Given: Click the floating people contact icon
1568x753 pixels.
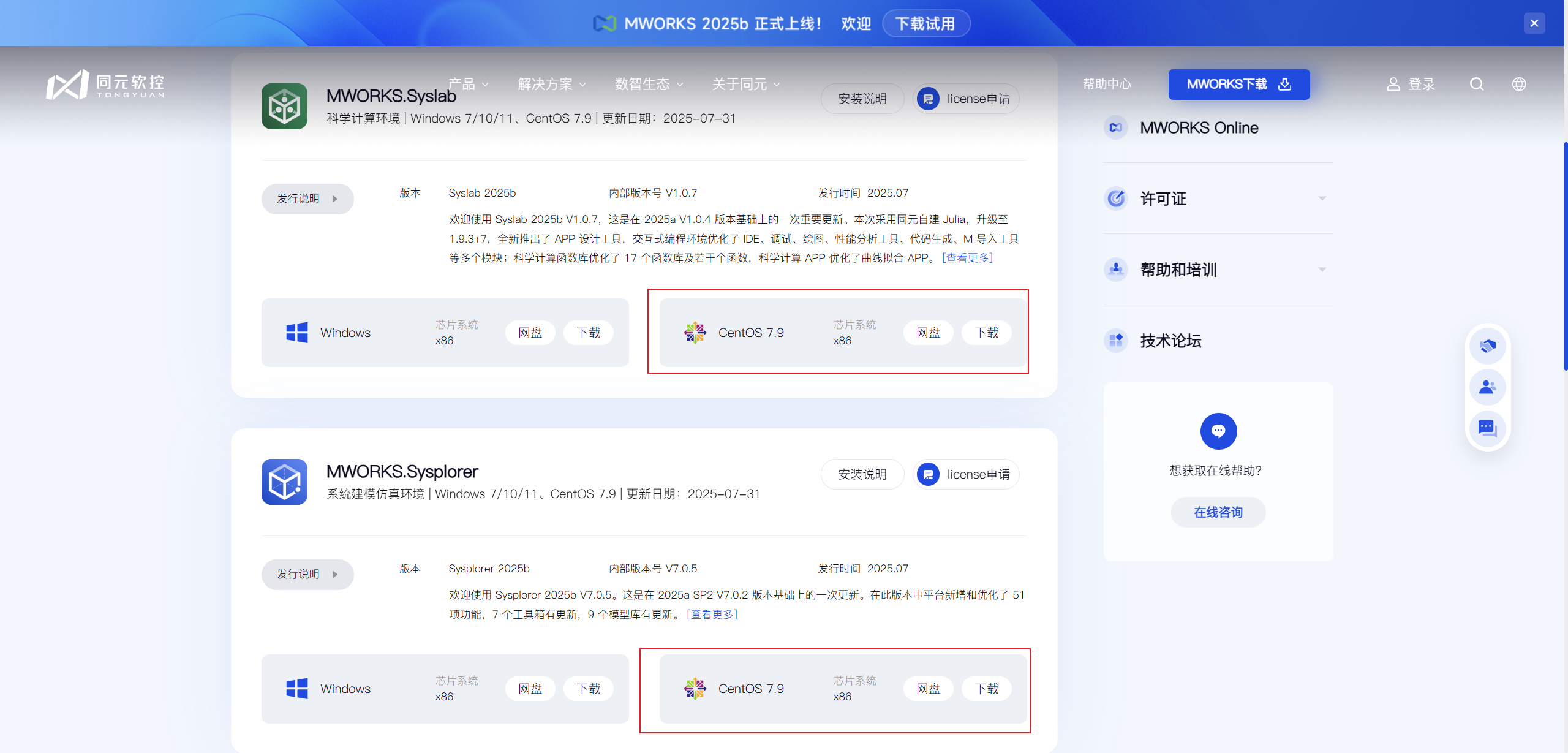Looking at the screenshot, I should point(1488,387).
